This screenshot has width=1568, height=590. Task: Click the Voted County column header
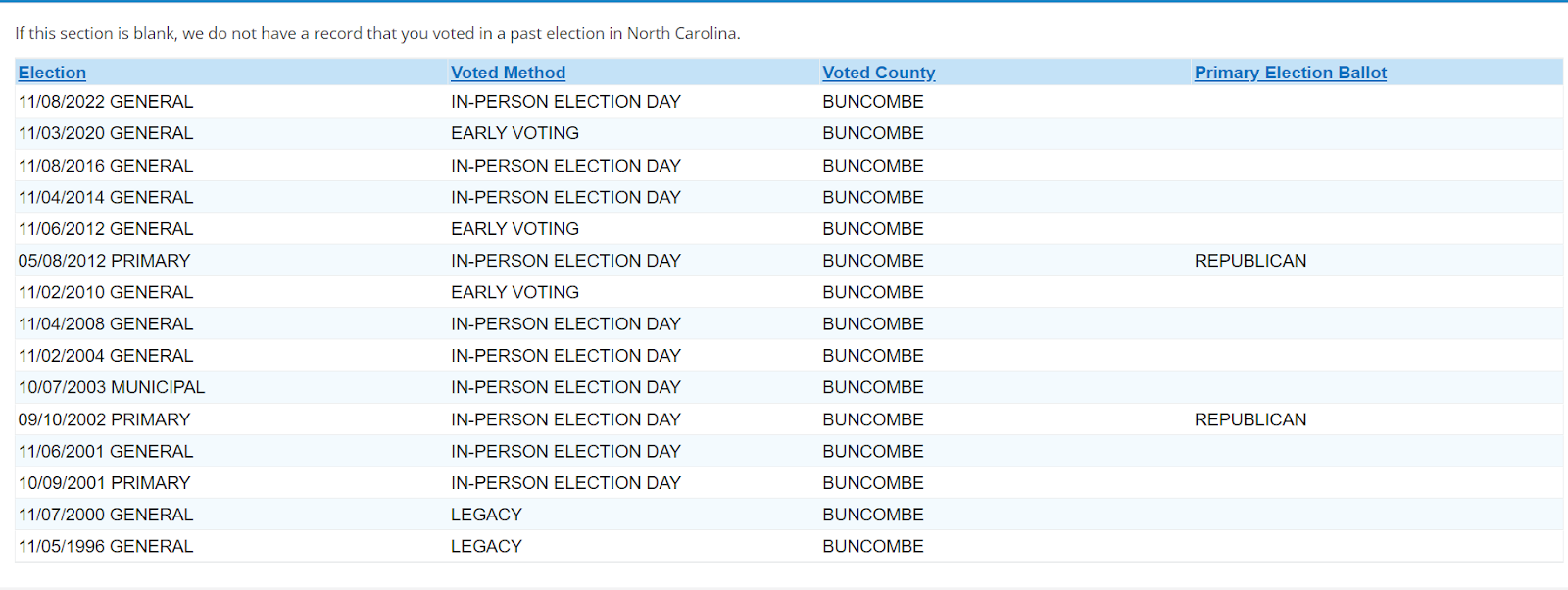click(878, 73)
